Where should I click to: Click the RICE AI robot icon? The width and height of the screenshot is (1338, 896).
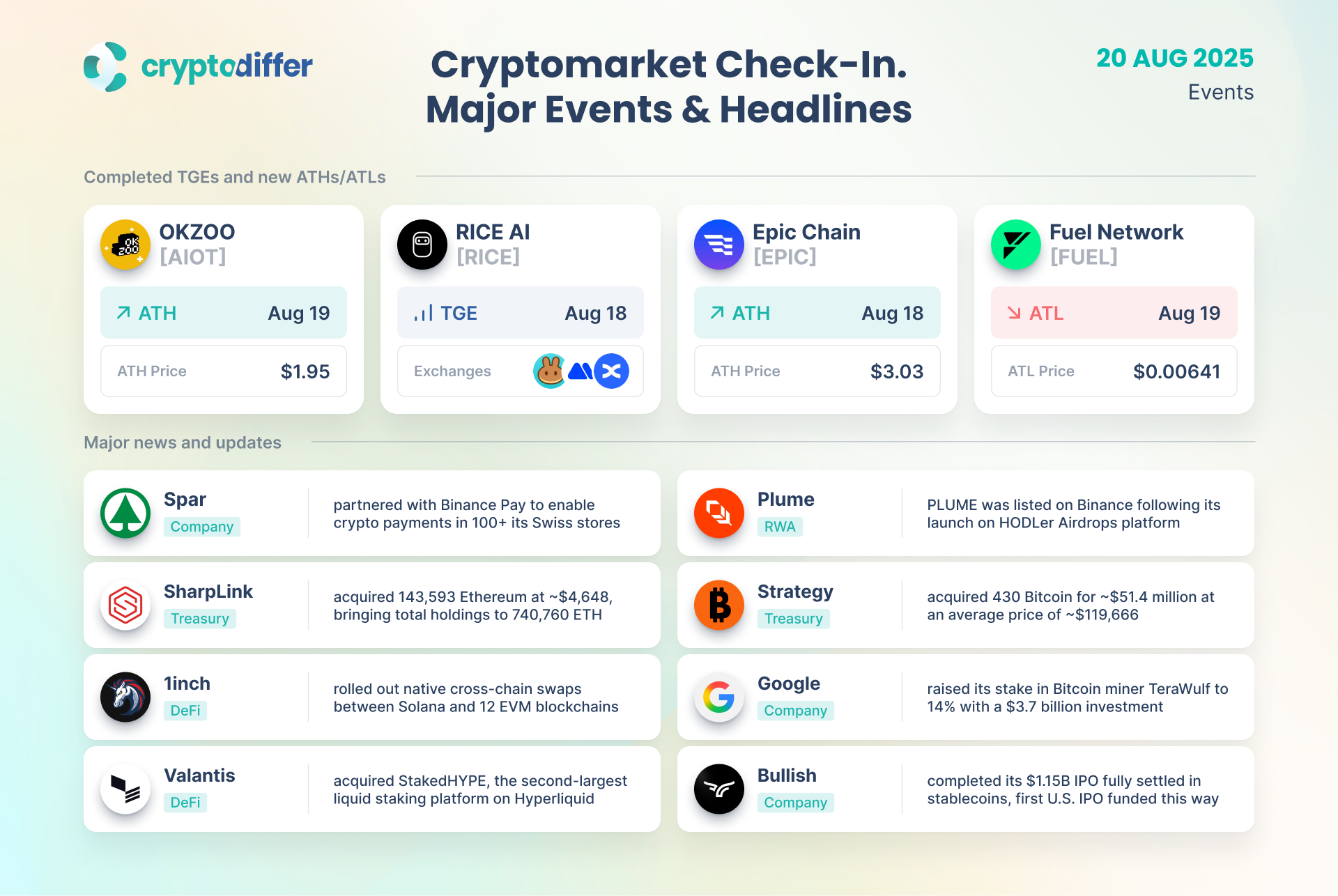(x=422, y=245)
